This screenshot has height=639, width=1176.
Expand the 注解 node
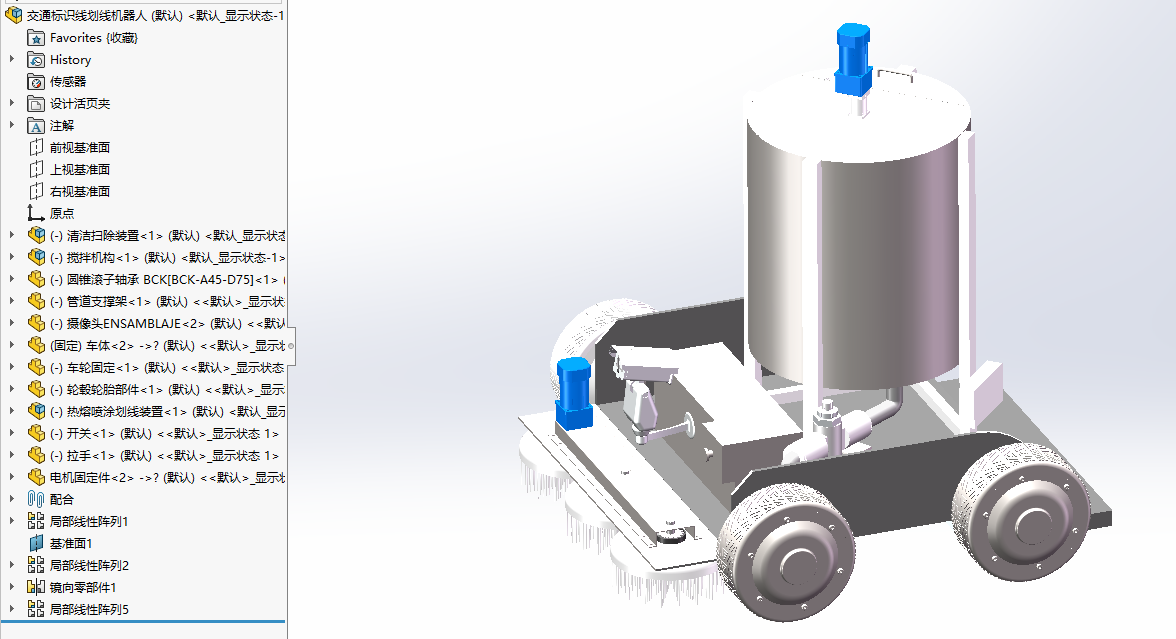click(11, 124)
